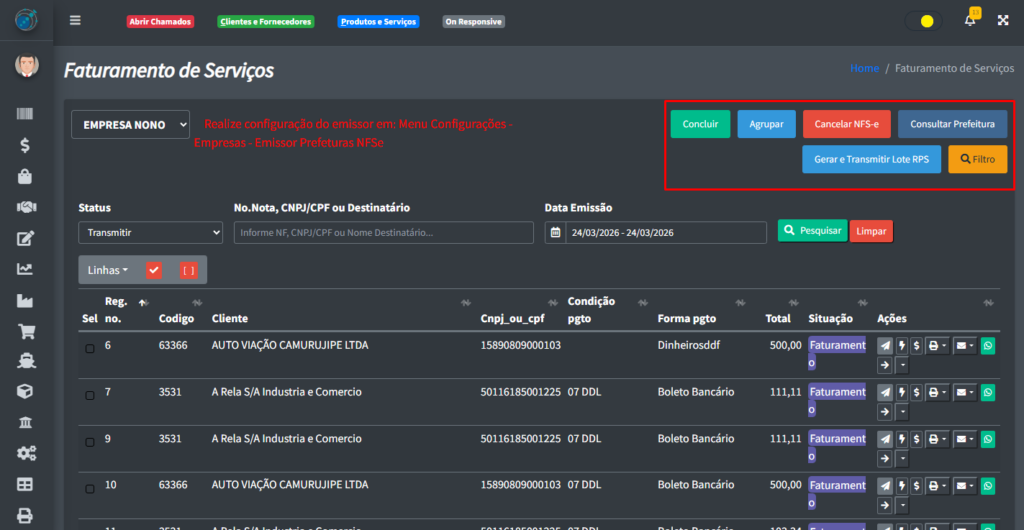Open the EMPRESA NONO company dropdown
This screenshot has height=530, width=1024.
pos(130,125)
